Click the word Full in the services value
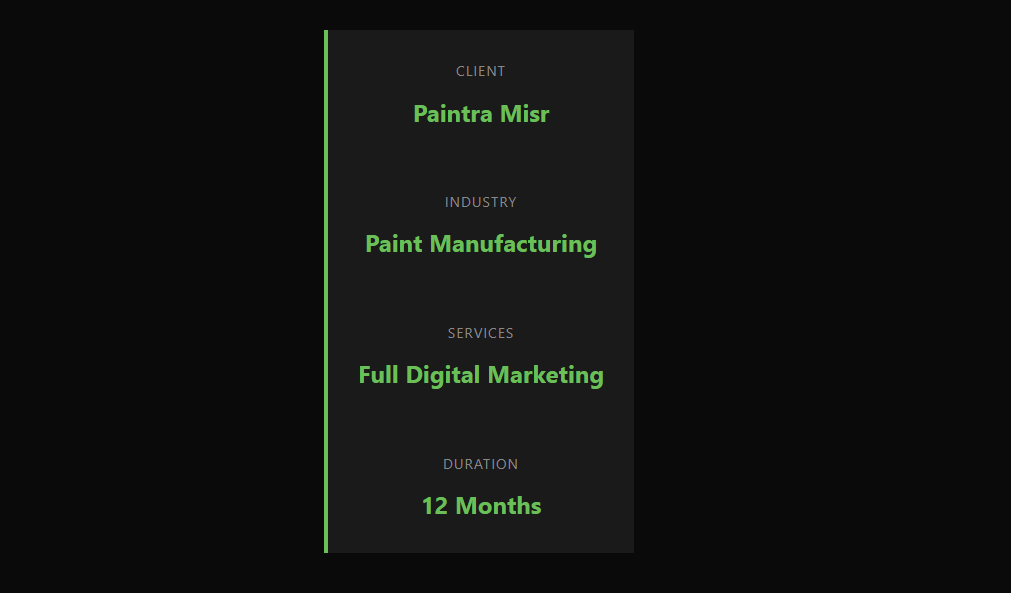 point(378,375)
